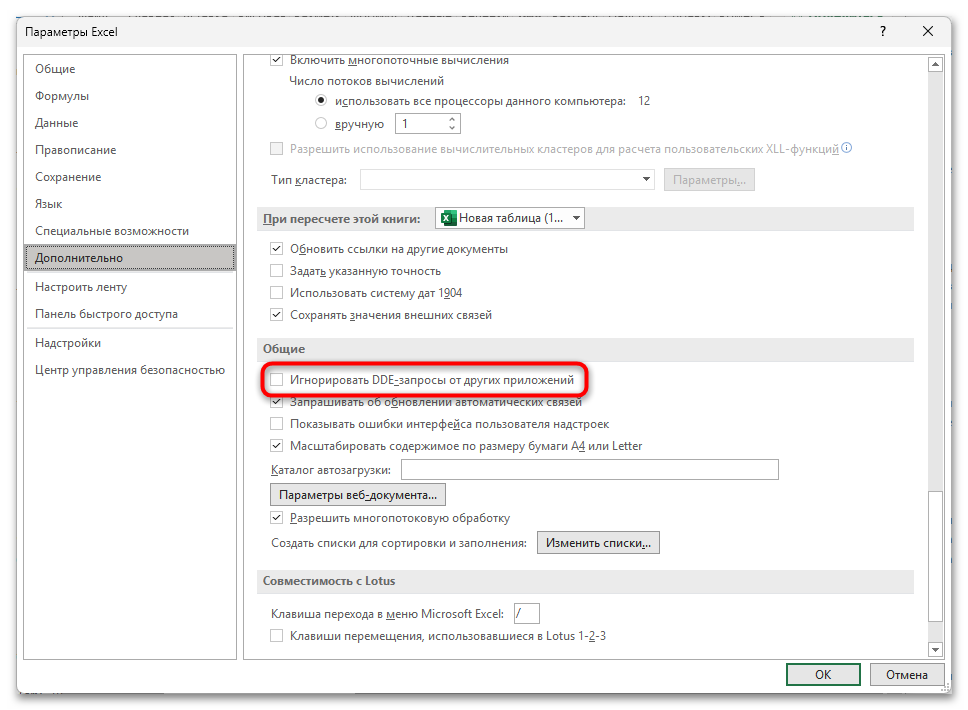Open Центр управления безопасностью category
This screenshot has height=710, width=968.
130,370
